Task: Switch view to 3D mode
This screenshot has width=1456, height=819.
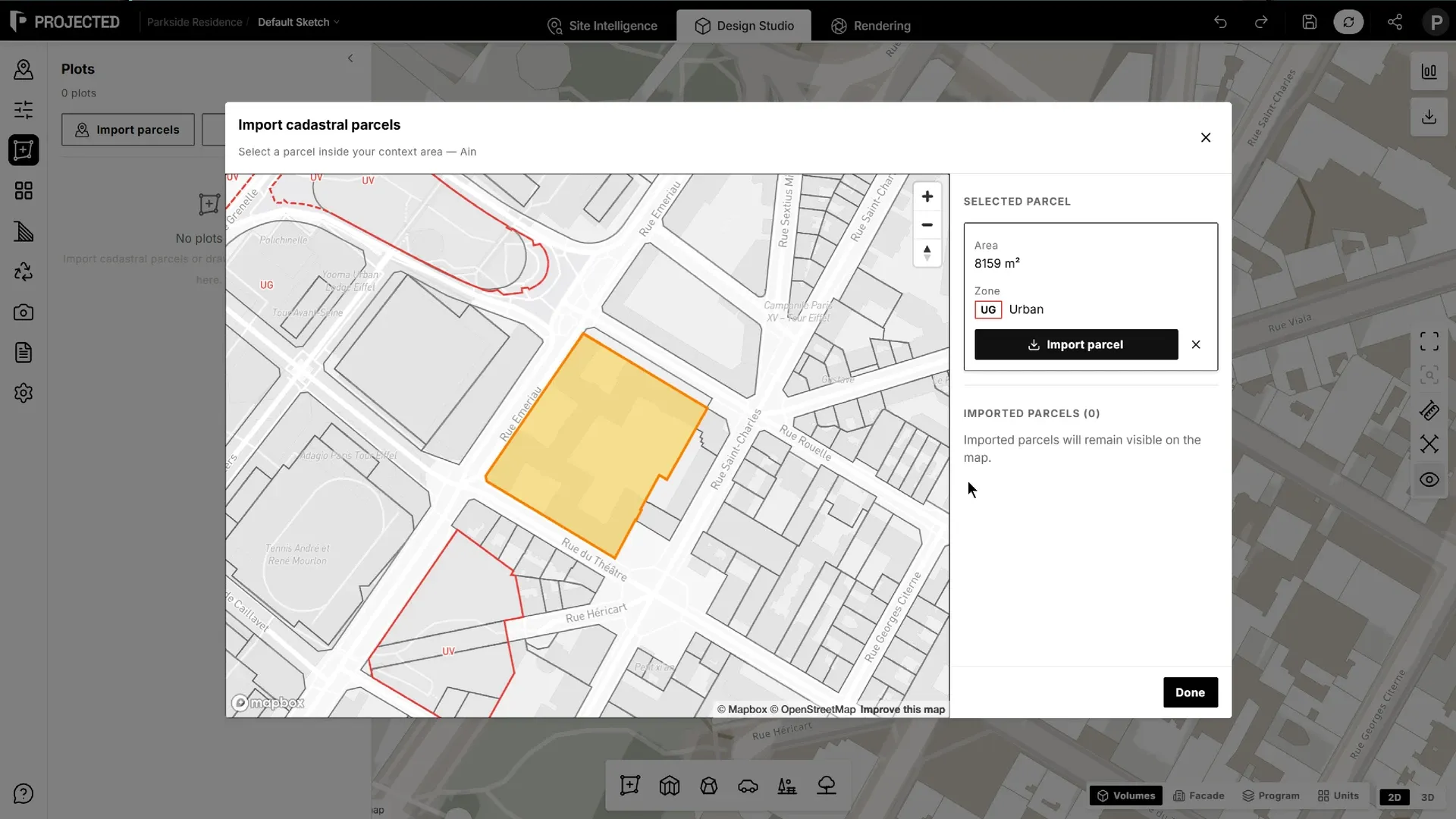Action: tap(1428, 797)
